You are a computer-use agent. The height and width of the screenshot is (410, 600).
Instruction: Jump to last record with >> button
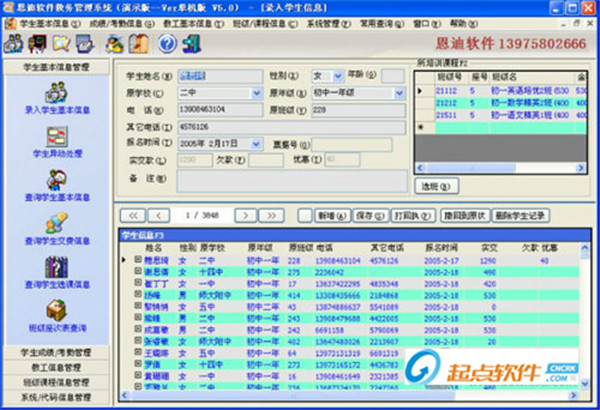pos(271,216)
